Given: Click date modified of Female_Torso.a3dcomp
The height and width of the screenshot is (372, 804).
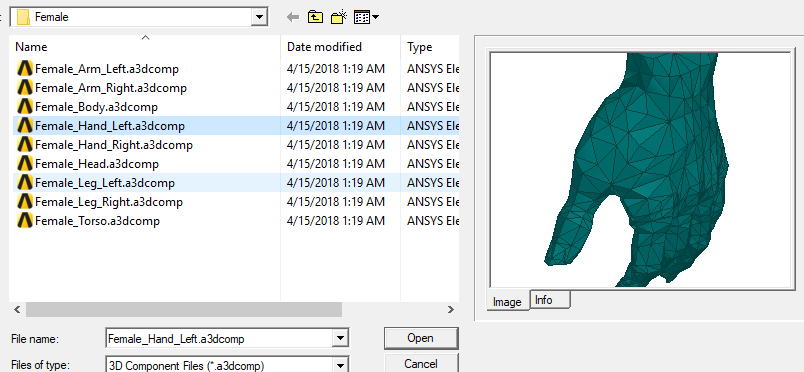Looking at the screenshot, I should point(336,221).
